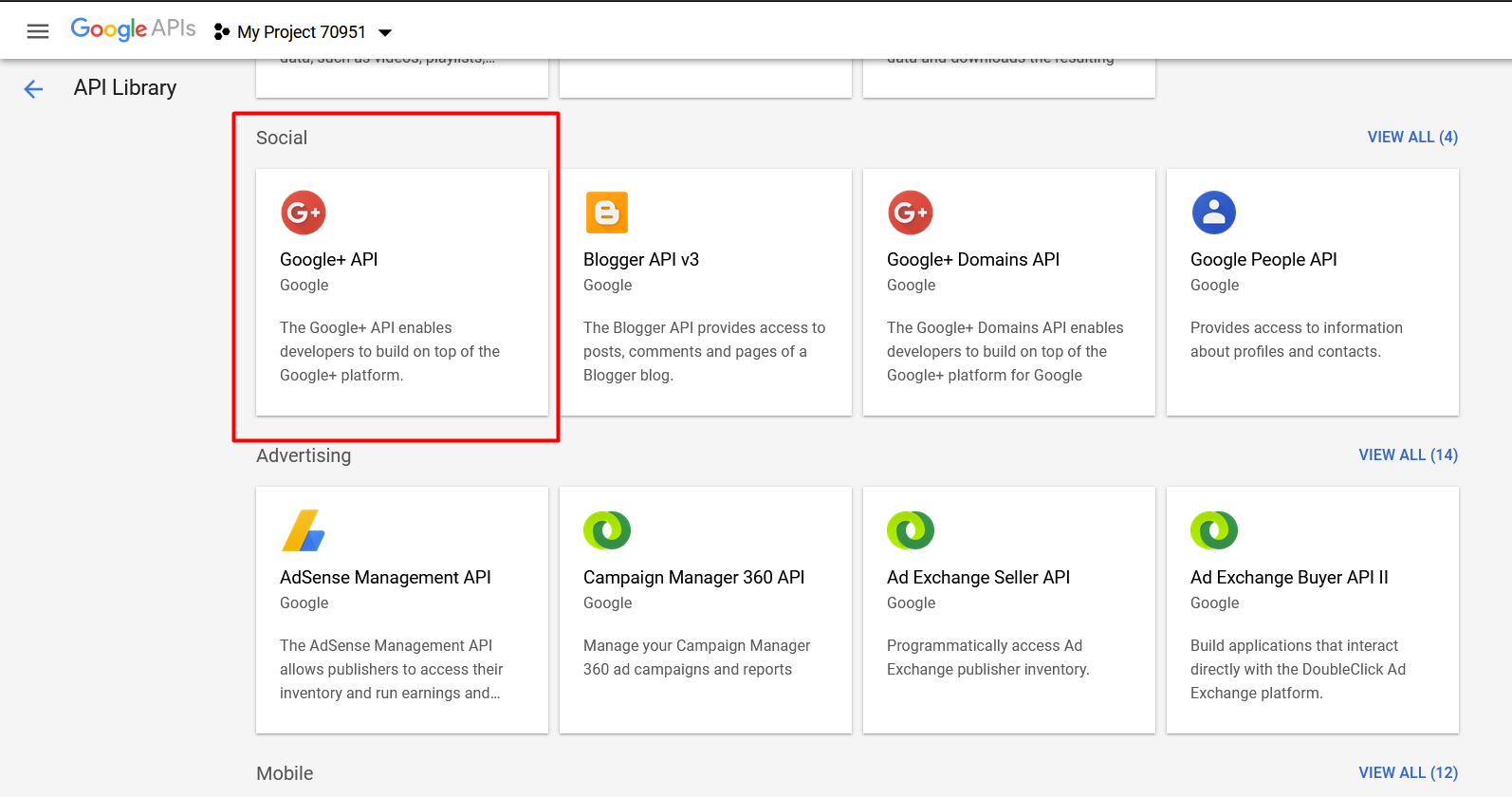
Task: Click the Ad Exchange Buyer description text
Action: point(1298,669)
